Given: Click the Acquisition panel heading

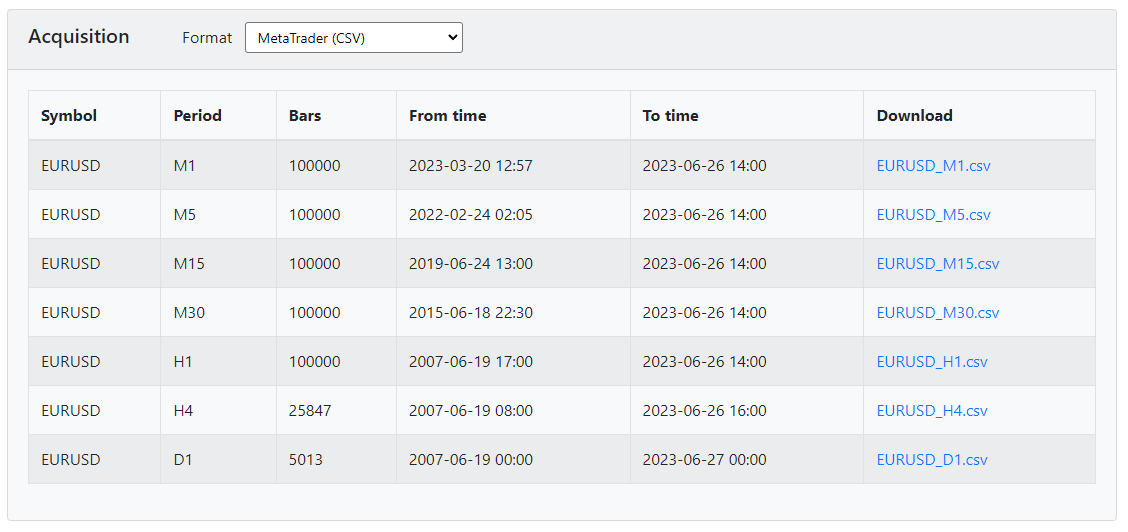Looking at the screenshot, I should point(78,37).
